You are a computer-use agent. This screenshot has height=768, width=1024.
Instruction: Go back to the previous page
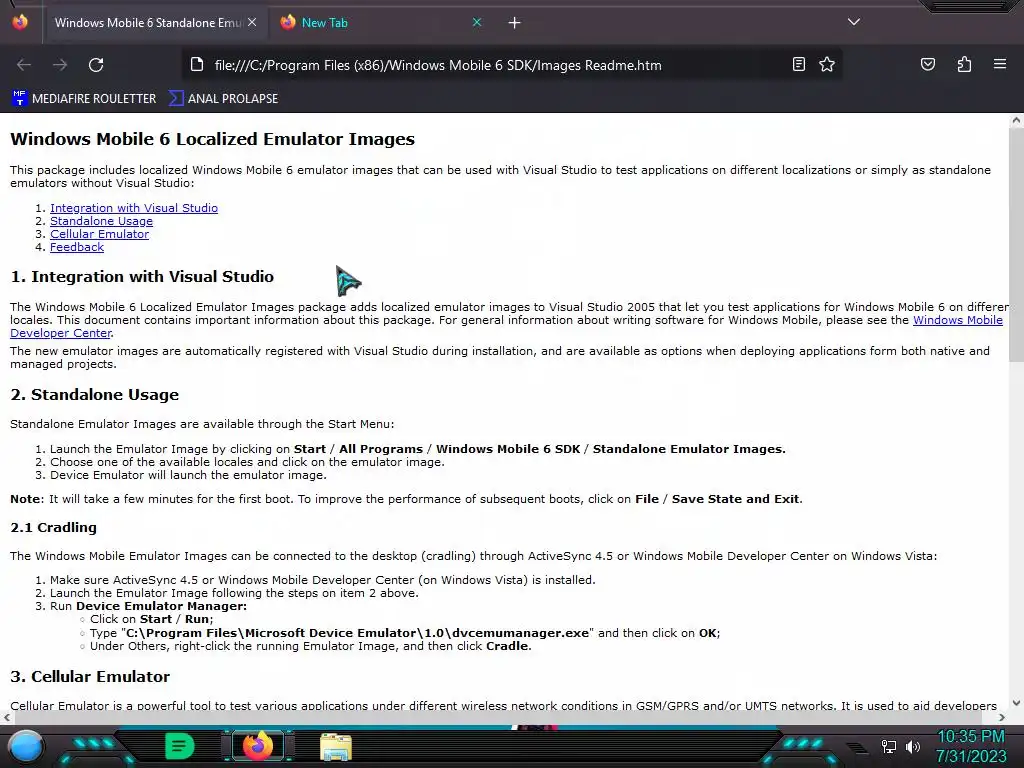tap(24, 65)
